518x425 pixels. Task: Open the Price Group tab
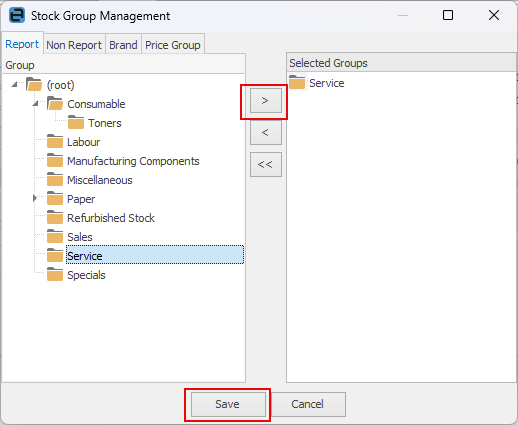173,45
